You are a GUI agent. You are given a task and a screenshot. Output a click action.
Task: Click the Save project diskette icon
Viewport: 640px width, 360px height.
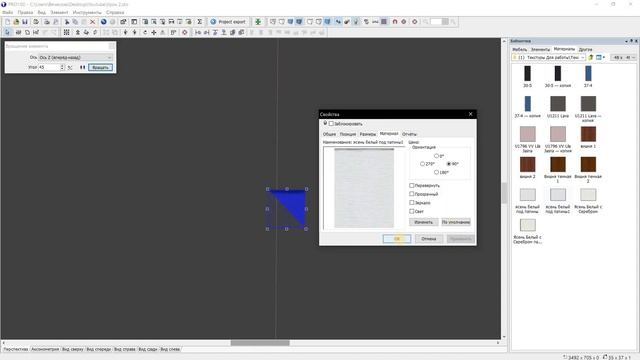click(x=25, y=22)
